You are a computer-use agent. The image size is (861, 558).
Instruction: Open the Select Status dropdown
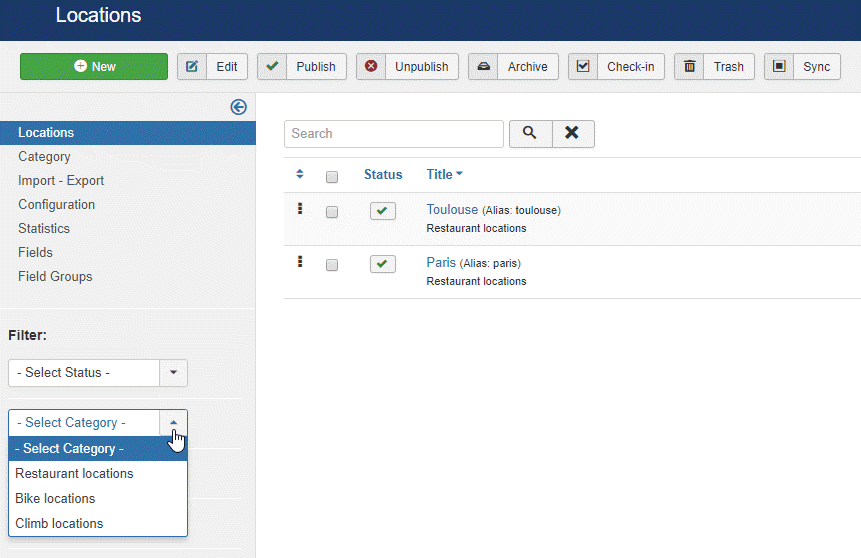tap(97, 373)
